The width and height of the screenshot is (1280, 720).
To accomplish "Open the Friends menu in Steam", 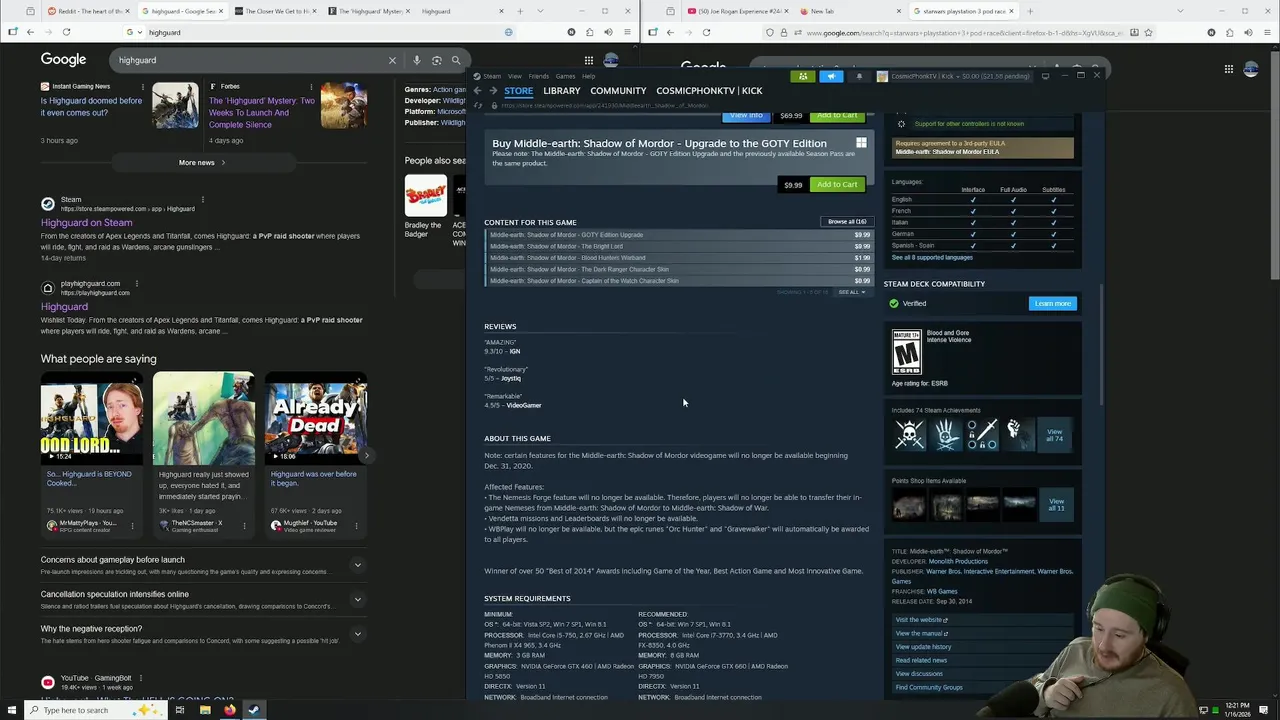I will pyautogui.click(x=538, y=76).
